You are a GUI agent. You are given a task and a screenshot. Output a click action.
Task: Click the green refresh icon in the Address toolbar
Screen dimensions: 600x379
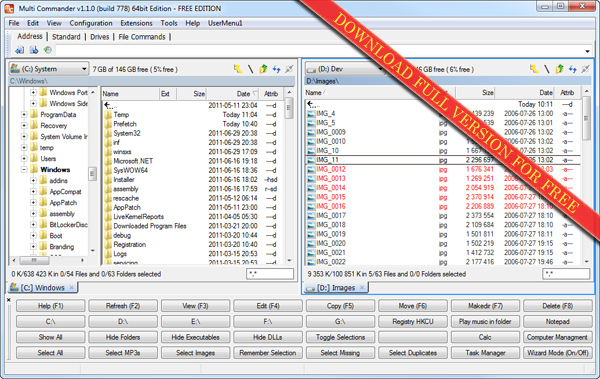[x=47, y=50]
